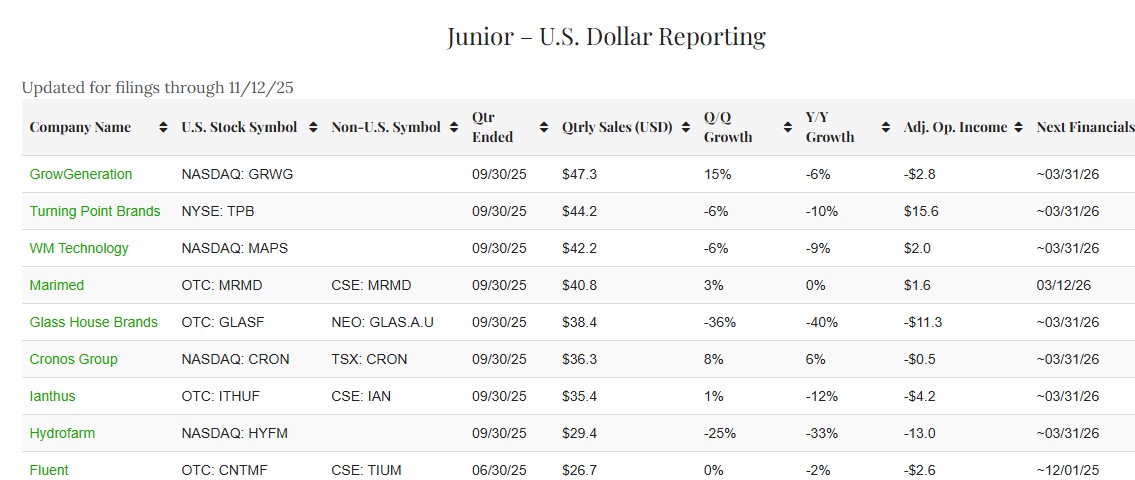Visit the Marimed company page
This screenshot has height=480, width=1135.
coord(57,285)
